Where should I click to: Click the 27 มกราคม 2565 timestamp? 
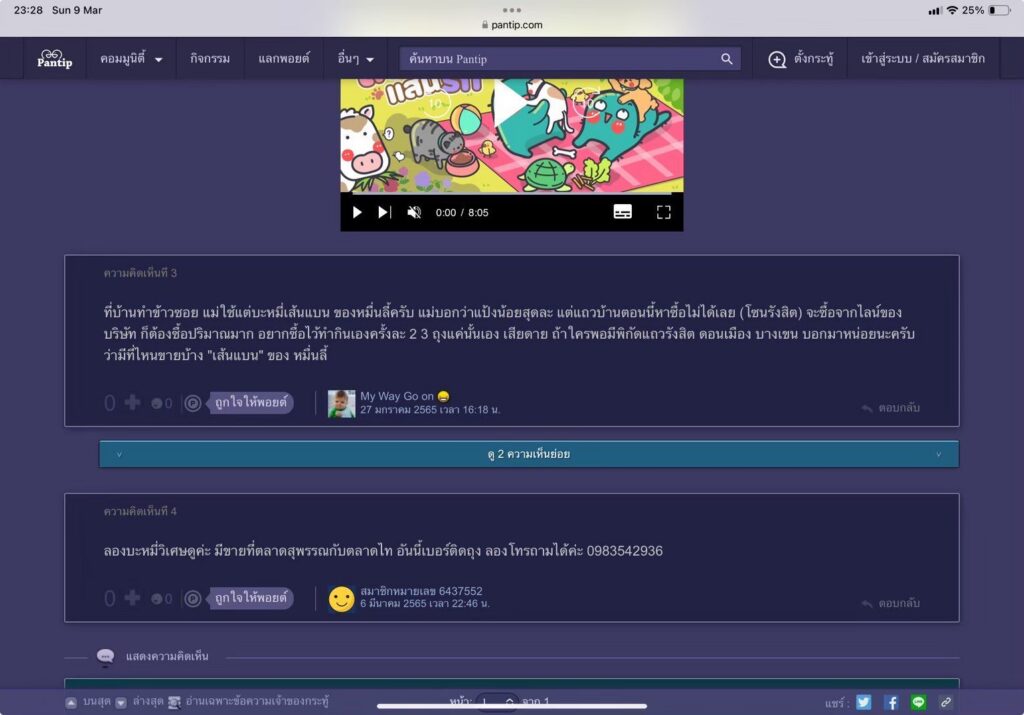coord(430,410)
